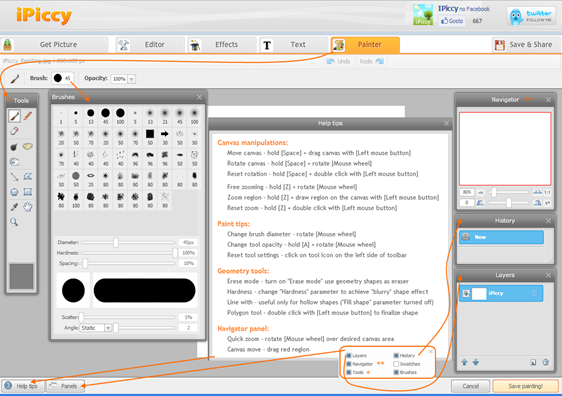The width and height of the screenshot is (562, 396).
Task: Pick the eye-shaped tool in Tools panel
Action: click(x=14, y=162)
